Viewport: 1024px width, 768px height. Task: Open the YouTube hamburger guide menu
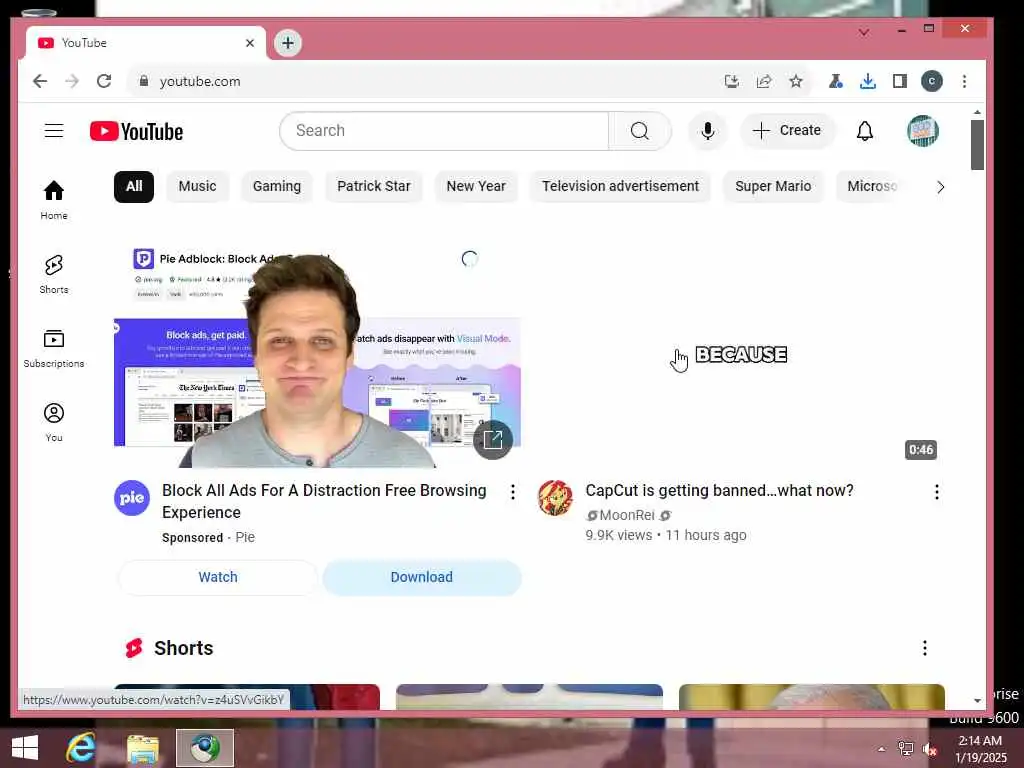coord(54,131)
